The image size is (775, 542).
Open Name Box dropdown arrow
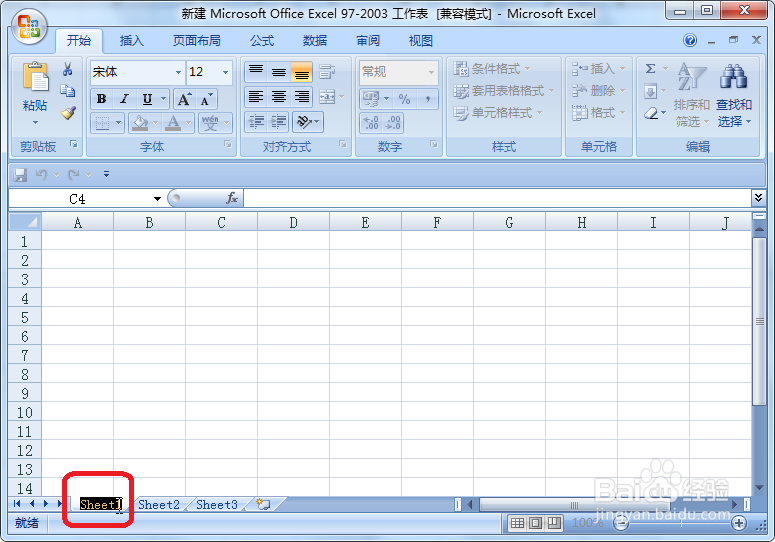click(x=157, y=199)
